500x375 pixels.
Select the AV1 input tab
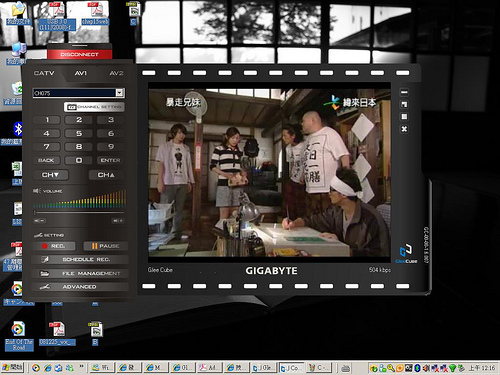[80, 73]
